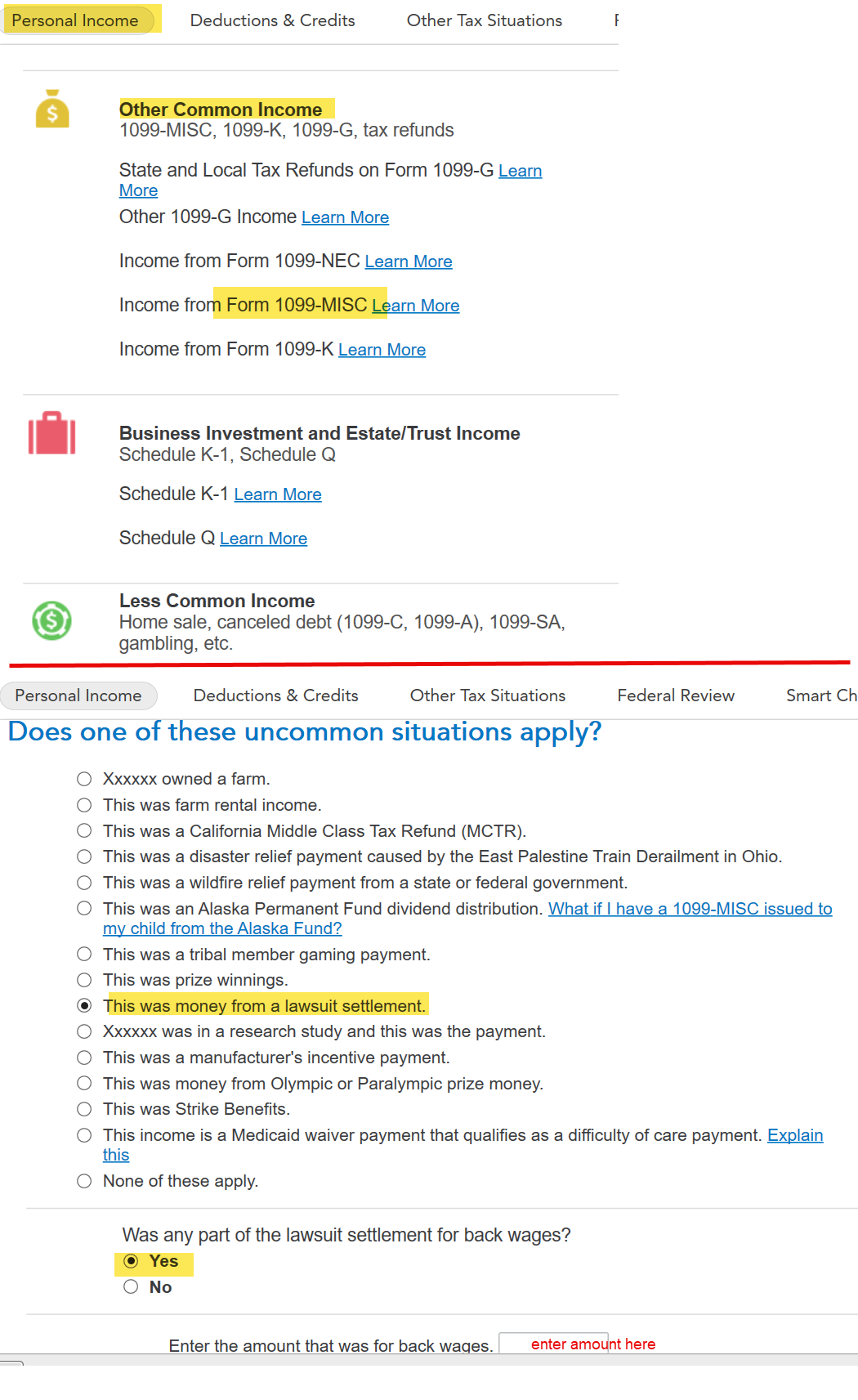Select the lawsuit settlement radio option
The width and height of the screenshot is (858, 1400).
(x=84, y=1006)
